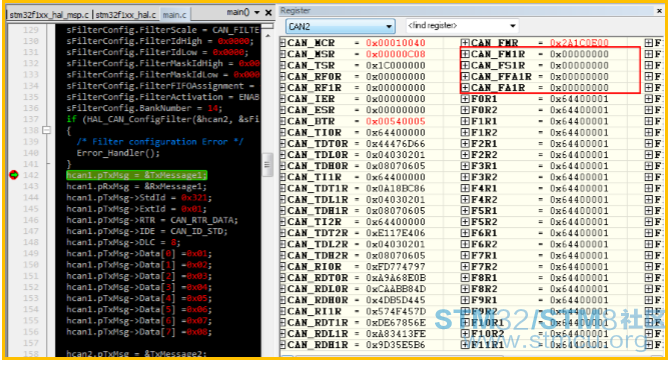672x365 pixels.
Task: Click the editor vertical scrollbar thumb
Action: (267, 164)
